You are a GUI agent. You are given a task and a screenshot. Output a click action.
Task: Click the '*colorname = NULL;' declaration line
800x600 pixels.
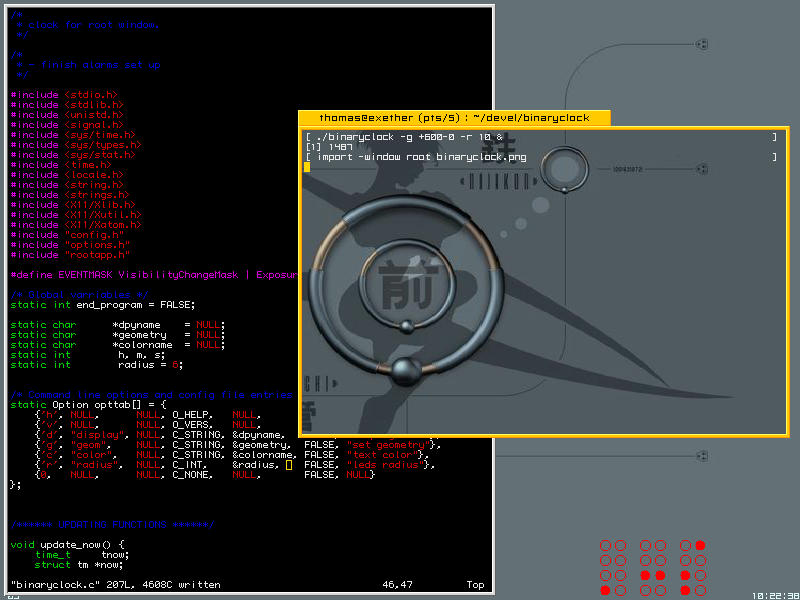[117, 344]
